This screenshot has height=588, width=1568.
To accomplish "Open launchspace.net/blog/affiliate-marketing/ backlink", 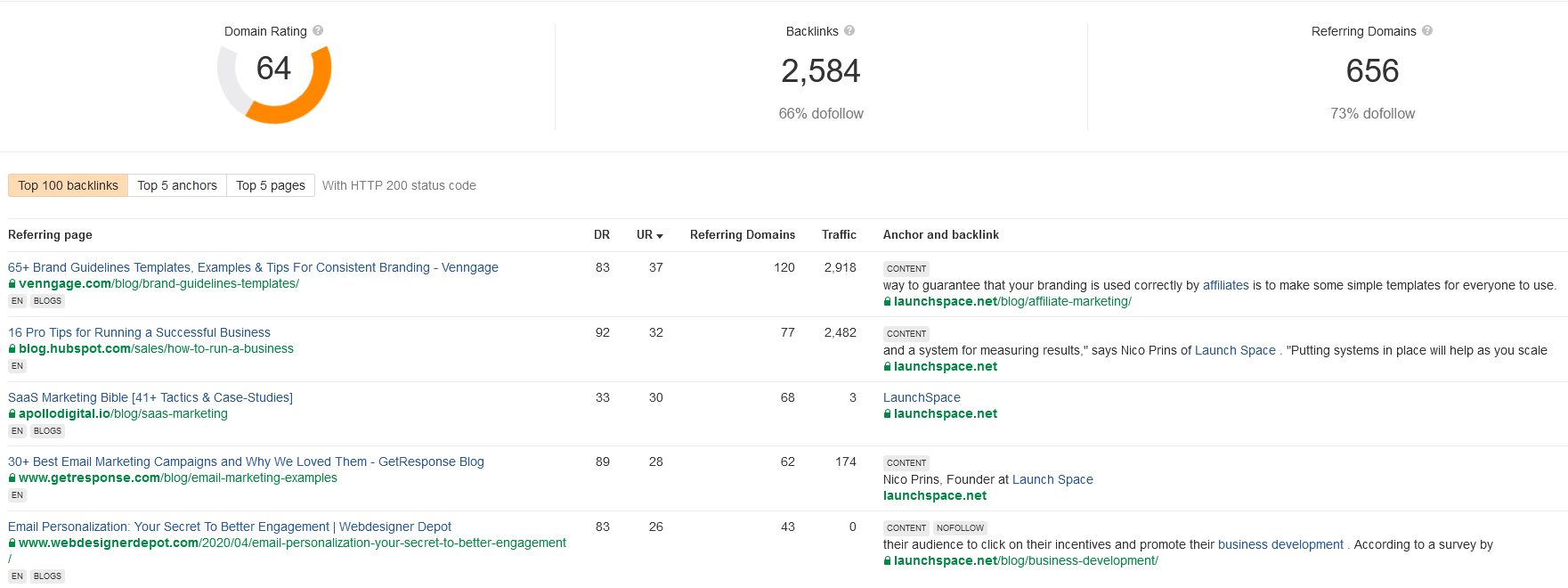I will pos(1012,302).
